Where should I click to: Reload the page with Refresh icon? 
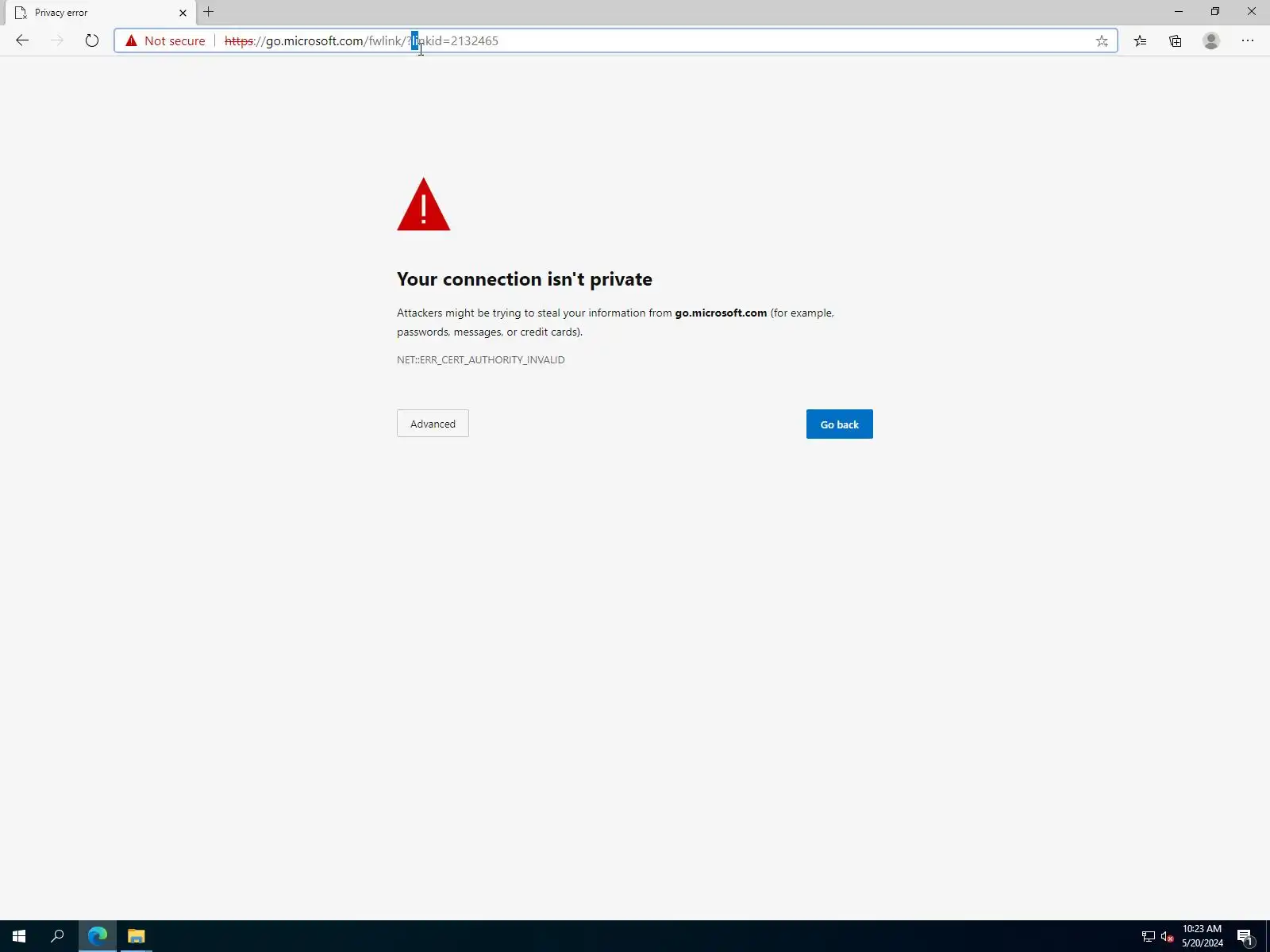click(92, 40)
